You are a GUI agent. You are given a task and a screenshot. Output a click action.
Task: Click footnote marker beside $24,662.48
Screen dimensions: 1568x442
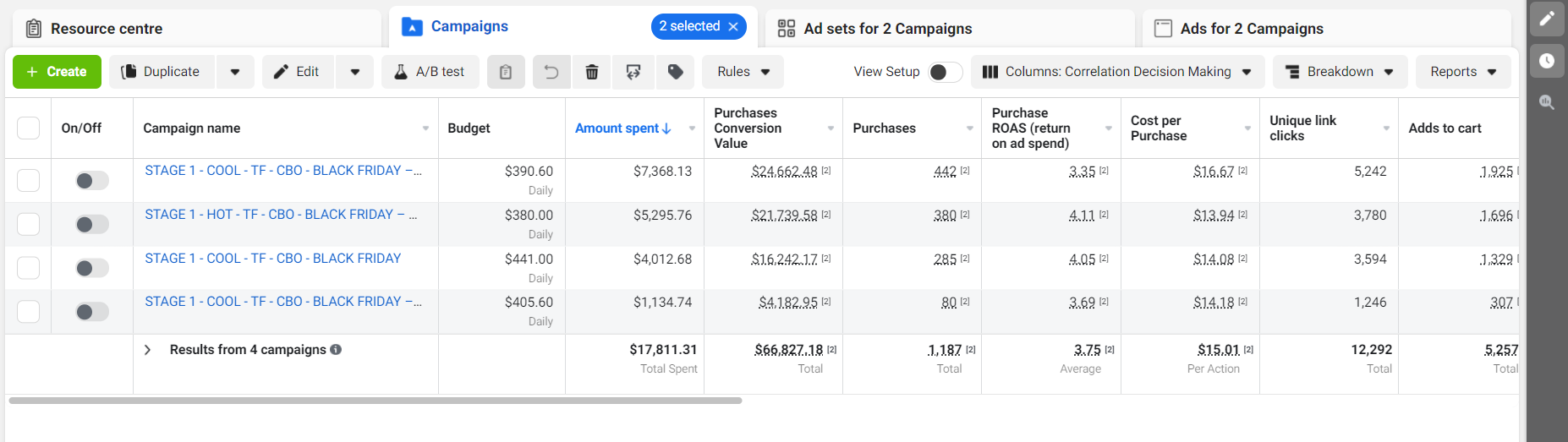[x=826, y=171]
